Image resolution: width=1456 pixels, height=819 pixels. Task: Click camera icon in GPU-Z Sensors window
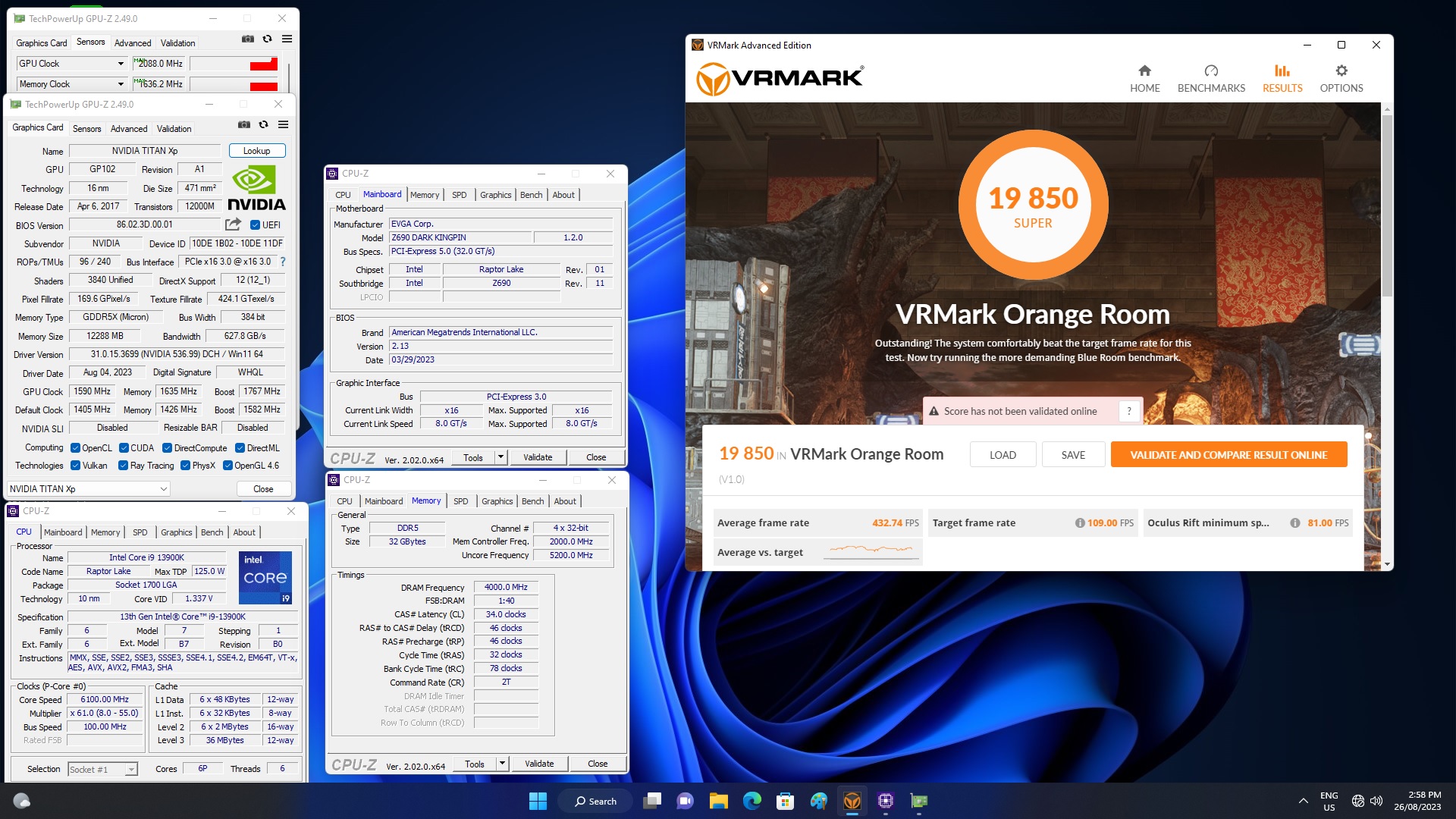pos(247,39)
